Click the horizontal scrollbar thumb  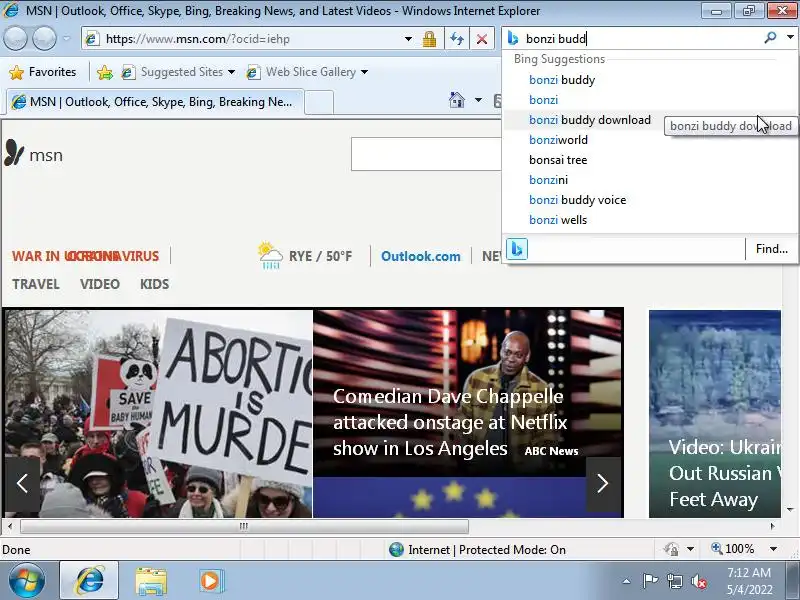[244, 526]
